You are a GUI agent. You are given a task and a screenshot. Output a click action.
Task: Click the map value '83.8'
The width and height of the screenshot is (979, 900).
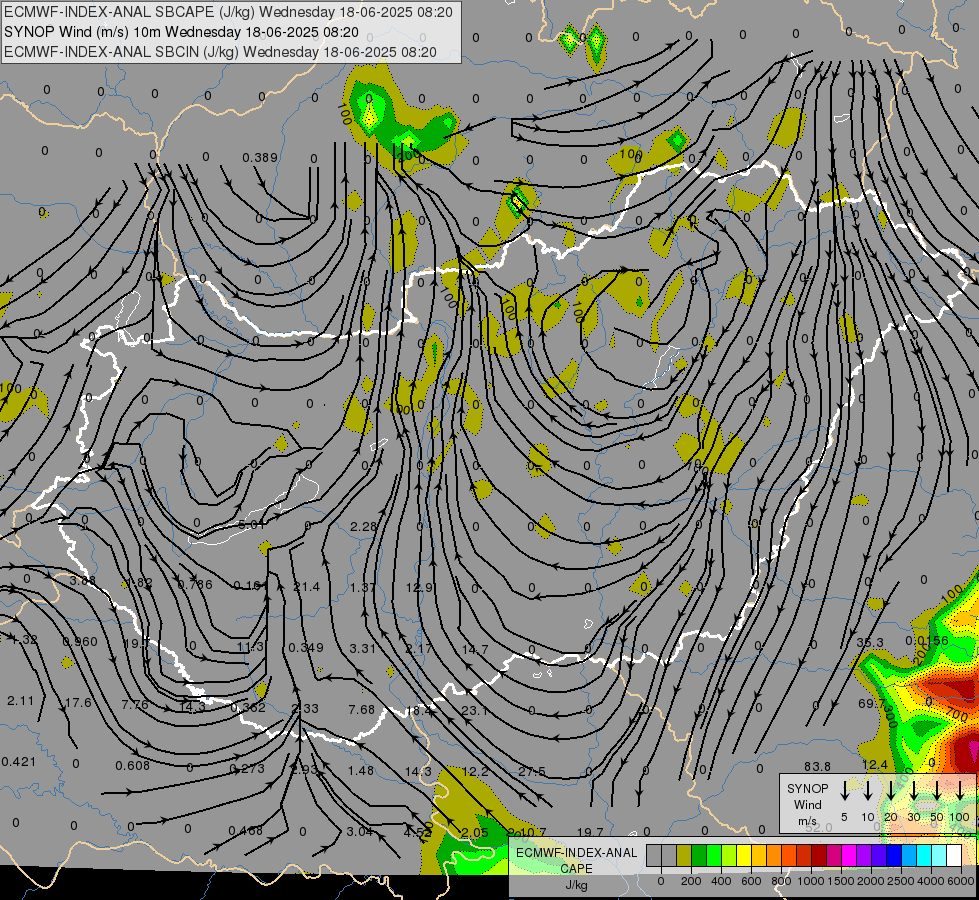point(817,766)
